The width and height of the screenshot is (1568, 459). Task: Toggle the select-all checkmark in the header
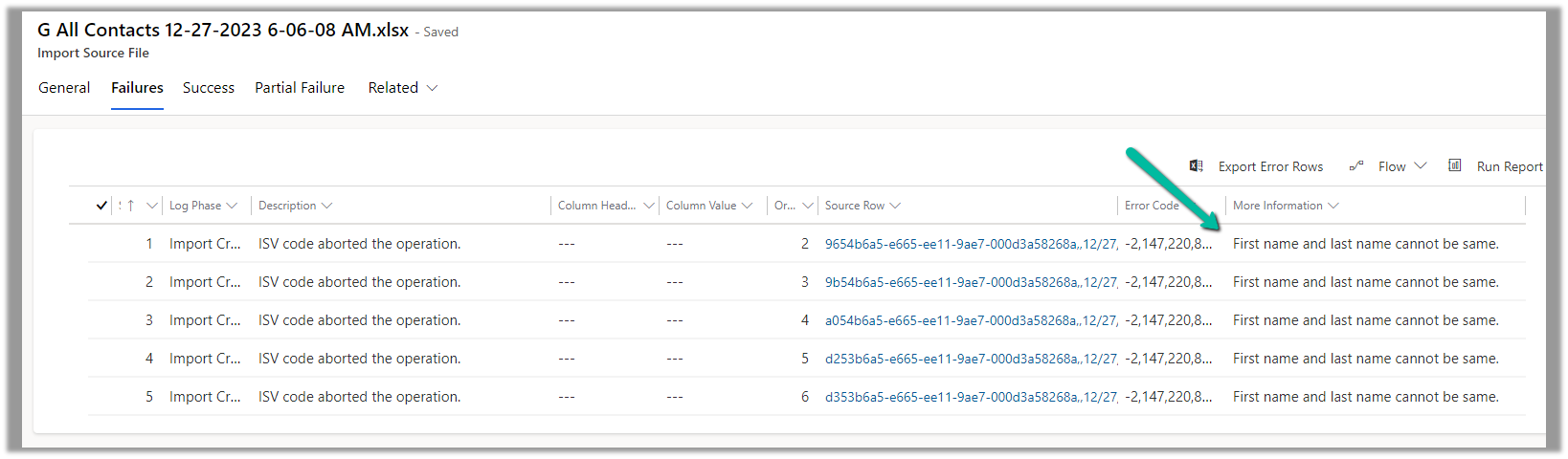[x=101, y=206]
